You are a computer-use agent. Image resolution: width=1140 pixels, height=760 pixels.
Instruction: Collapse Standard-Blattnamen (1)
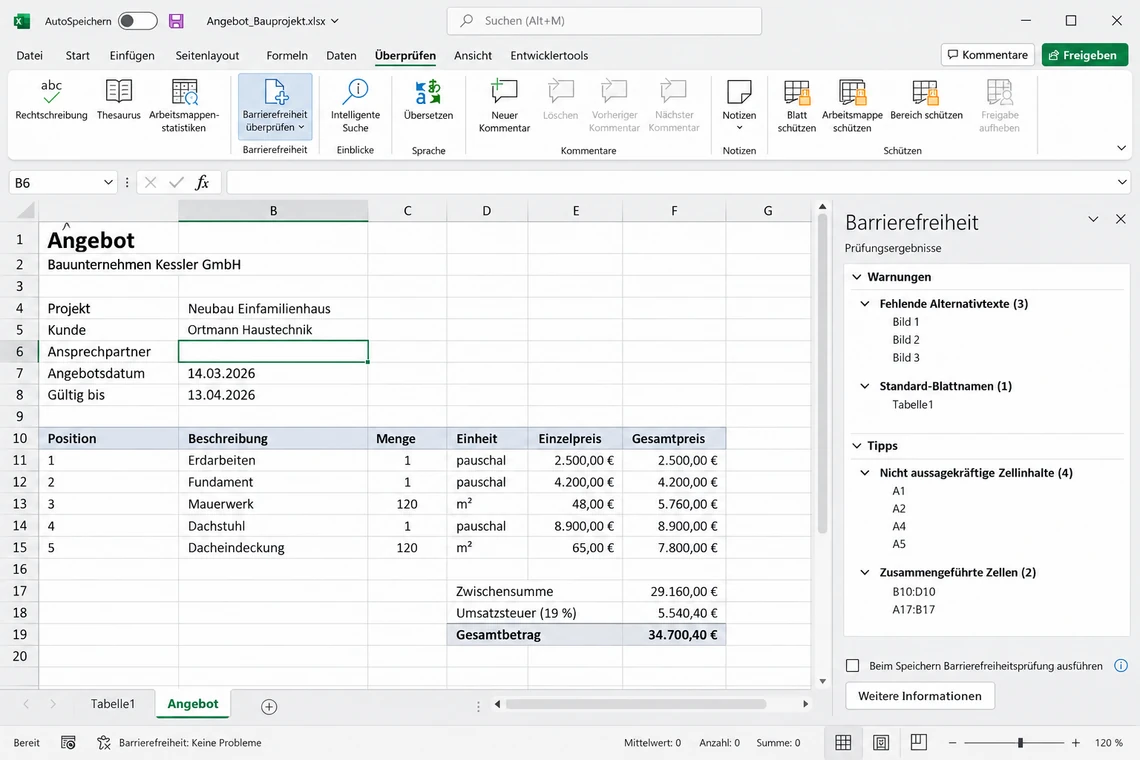pos(864,385)
